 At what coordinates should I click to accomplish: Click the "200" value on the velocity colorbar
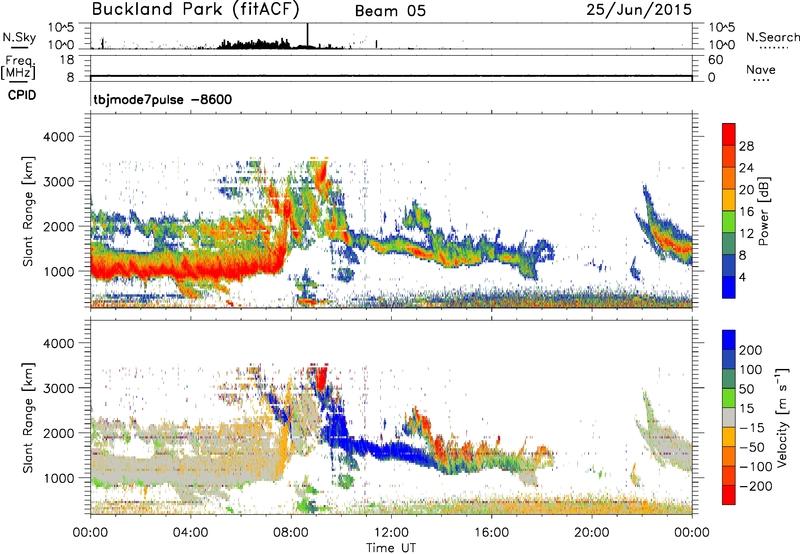coord(751,350)
